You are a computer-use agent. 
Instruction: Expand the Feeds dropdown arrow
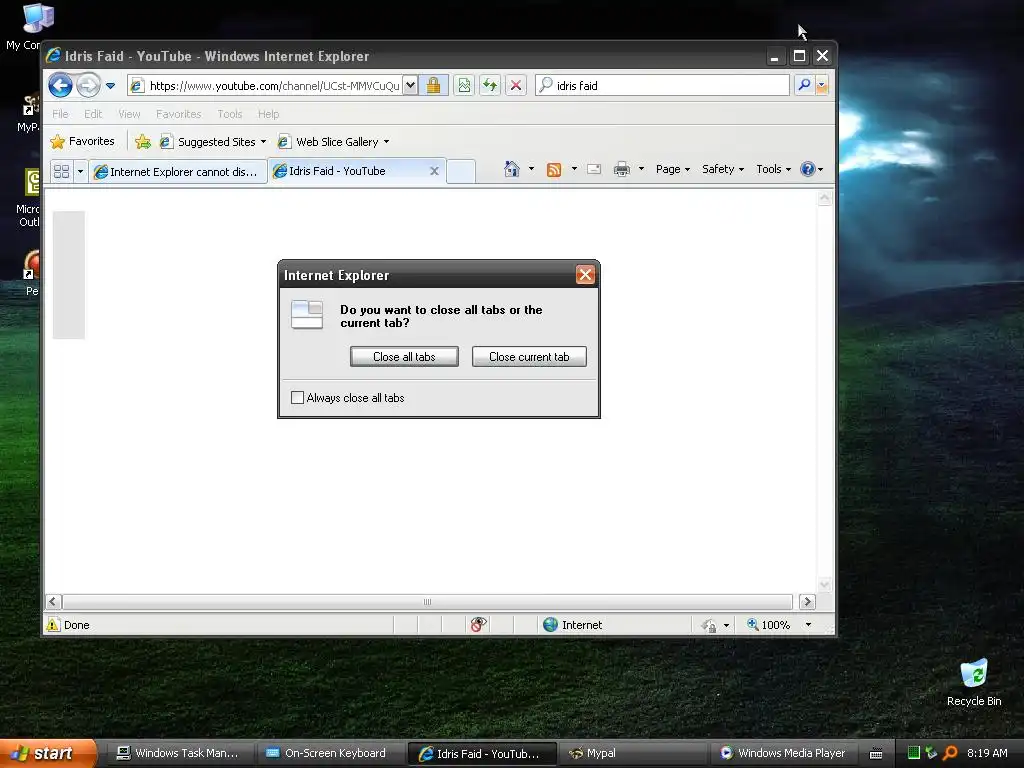tap(574, 169)
